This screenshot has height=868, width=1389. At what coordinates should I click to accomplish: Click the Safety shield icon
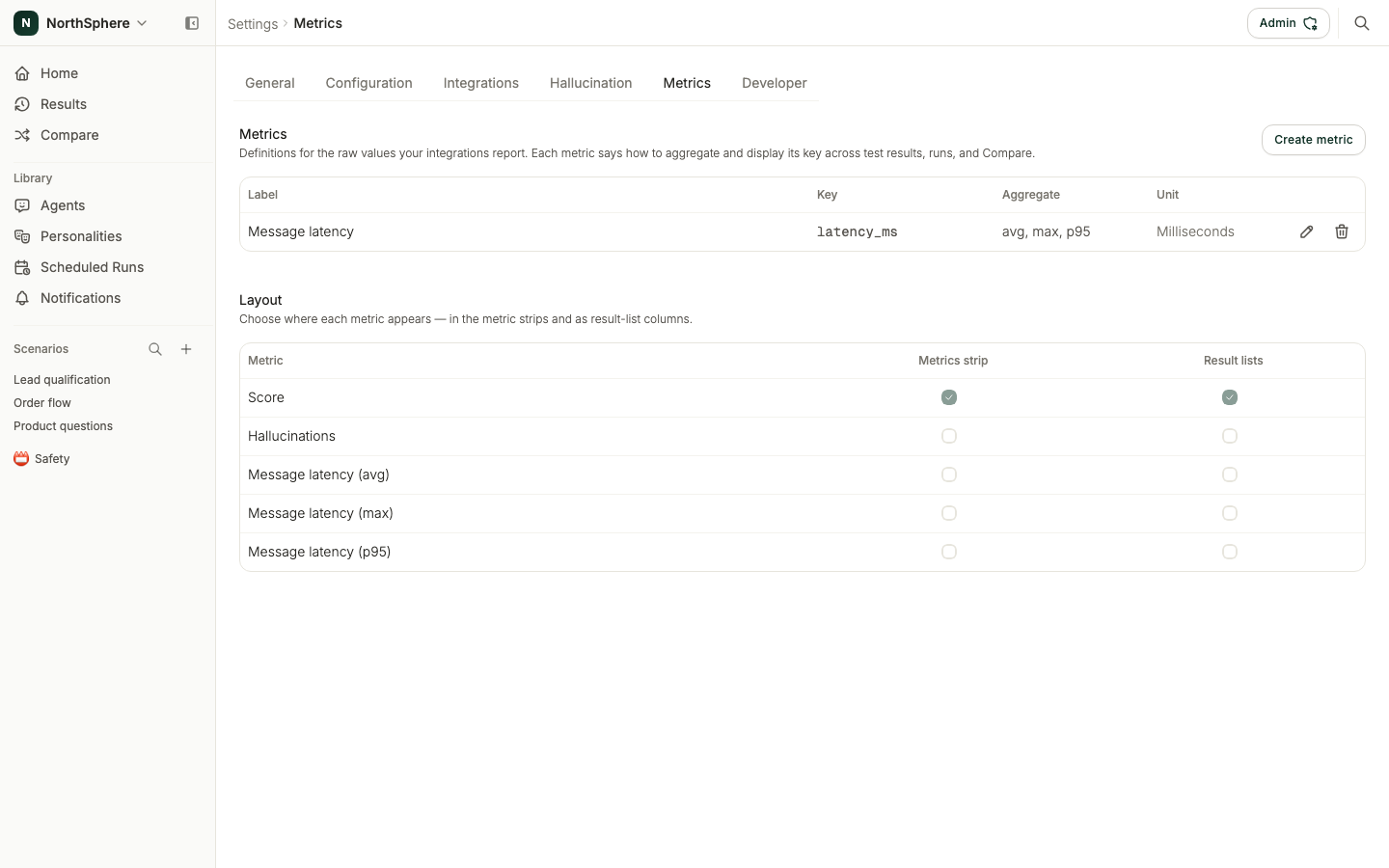21,459
